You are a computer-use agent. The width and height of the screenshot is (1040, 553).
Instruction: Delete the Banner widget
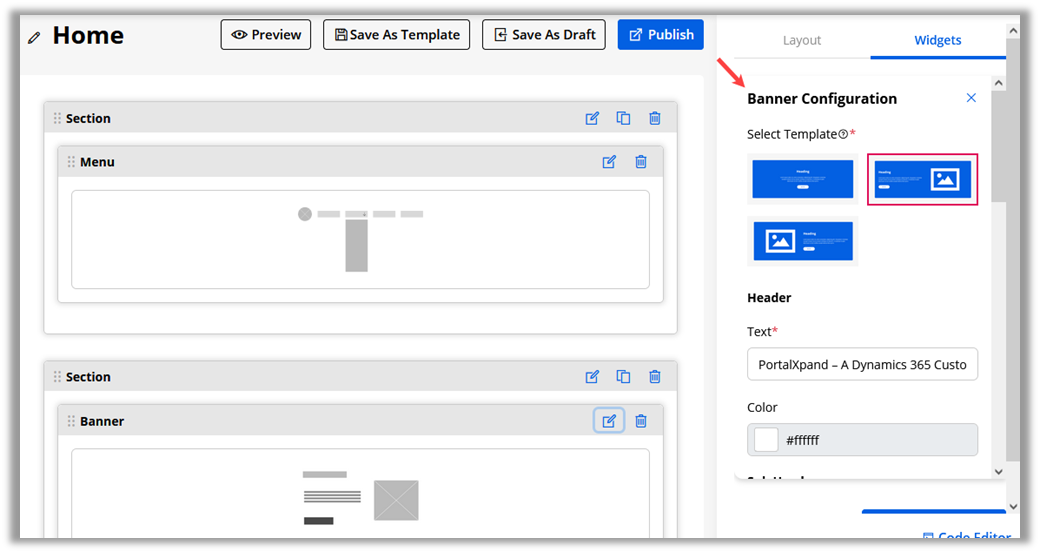(641, 421)
